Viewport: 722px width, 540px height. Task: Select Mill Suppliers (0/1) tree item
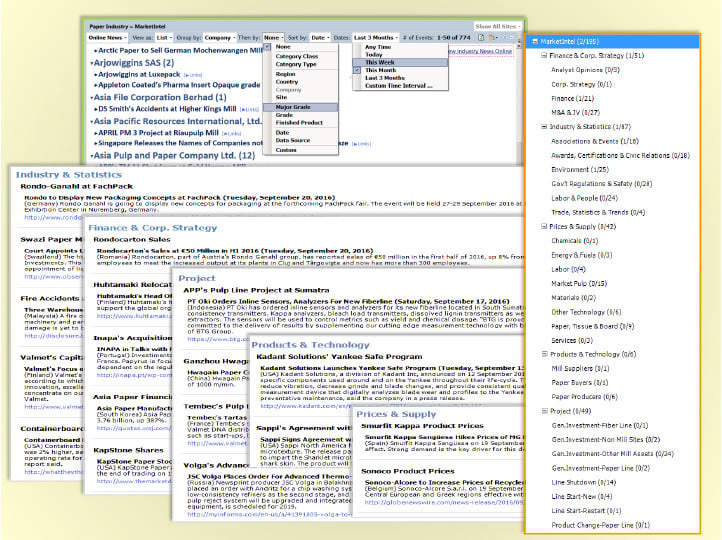[580, 369]
